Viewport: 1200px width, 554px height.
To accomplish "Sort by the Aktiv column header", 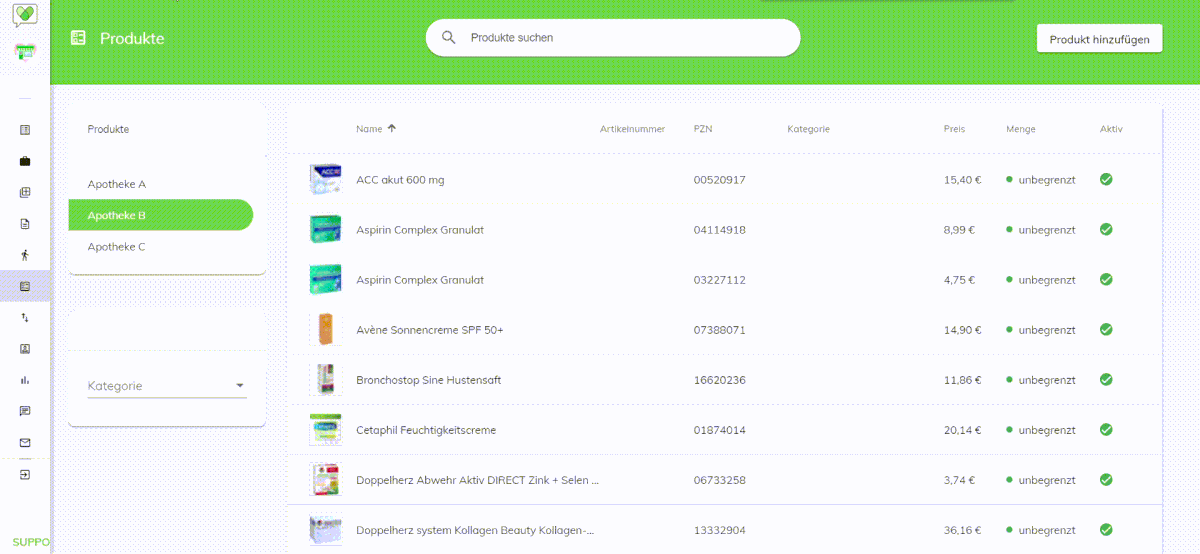I will (1111, 129).
